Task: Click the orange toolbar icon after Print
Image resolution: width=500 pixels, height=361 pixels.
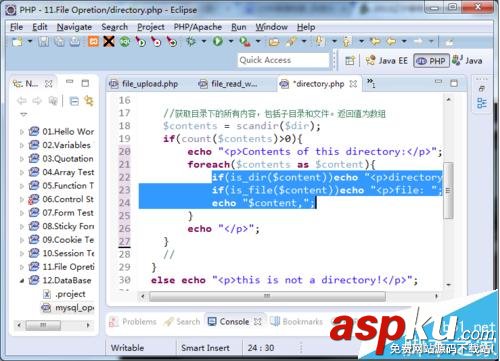Action: tap(93, 42)
